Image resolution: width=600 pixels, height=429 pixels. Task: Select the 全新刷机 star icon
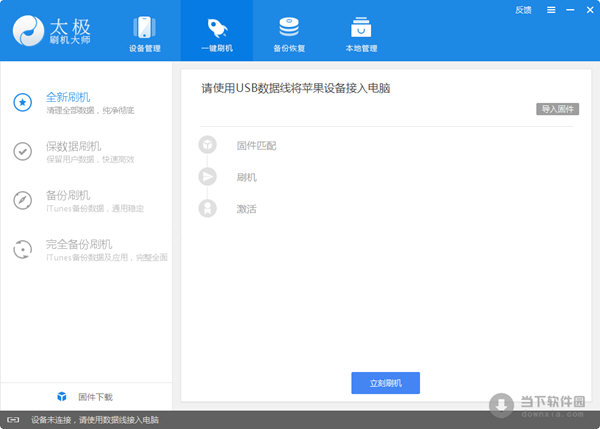point(23,102)
